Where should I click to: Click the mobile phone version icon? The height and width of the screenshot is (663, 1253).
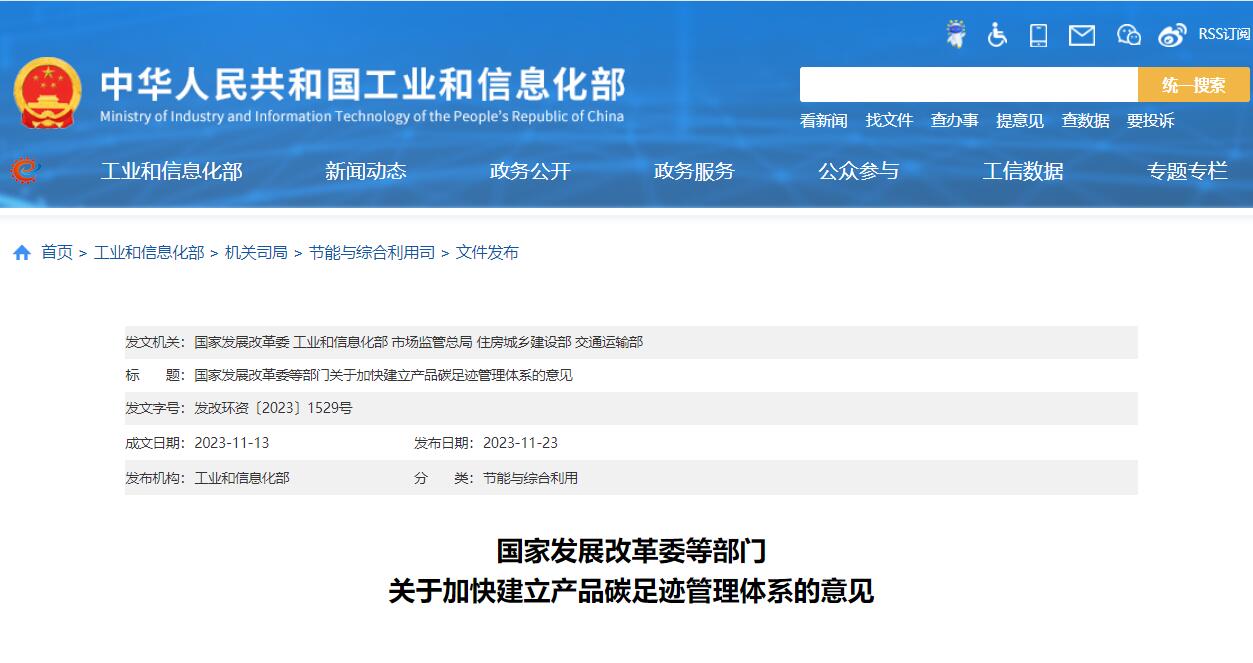pos(1038,35)
